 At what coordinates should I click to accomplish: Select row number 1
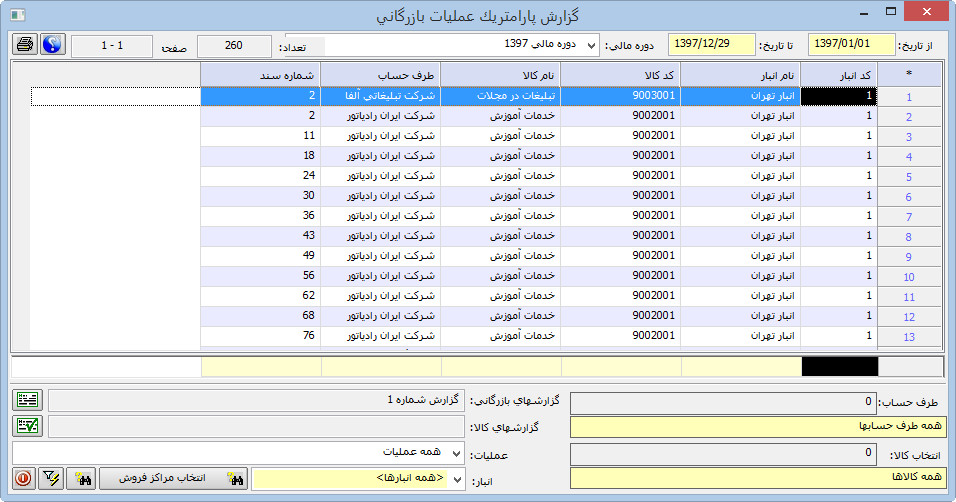pos(909,97)
